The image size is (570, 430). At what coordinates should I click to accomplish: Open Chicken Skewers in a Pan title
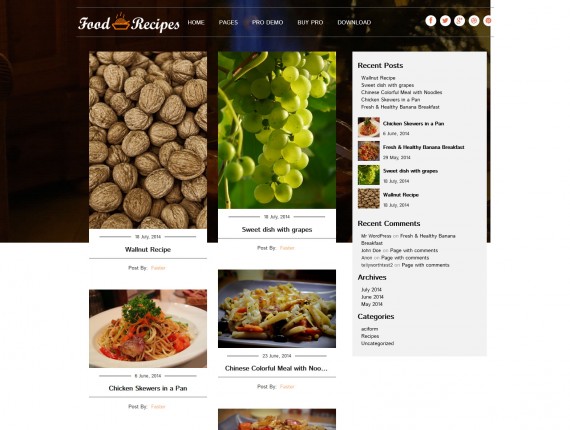pyautogui.click(x=148, y=389)
